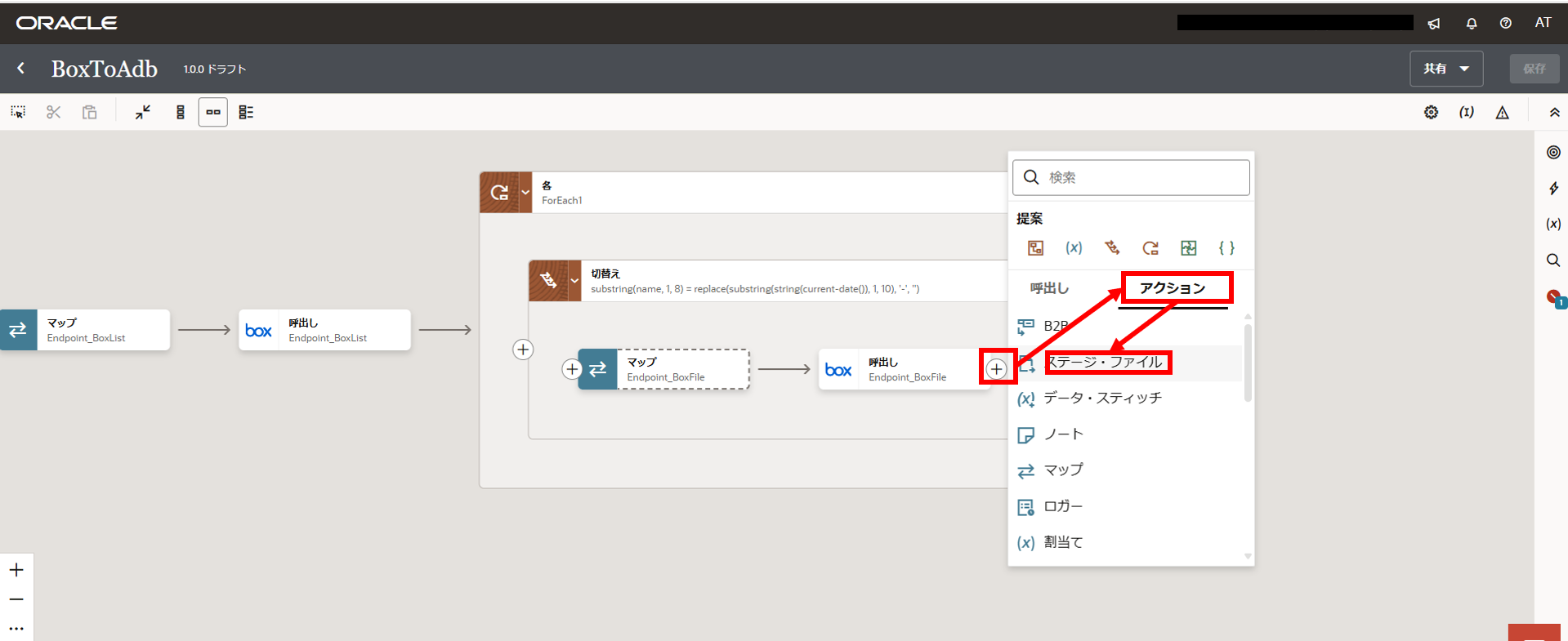Open notifications bell icon
The height and width of the screenshot is (641, 1568).
click(x=1472, y=24)
